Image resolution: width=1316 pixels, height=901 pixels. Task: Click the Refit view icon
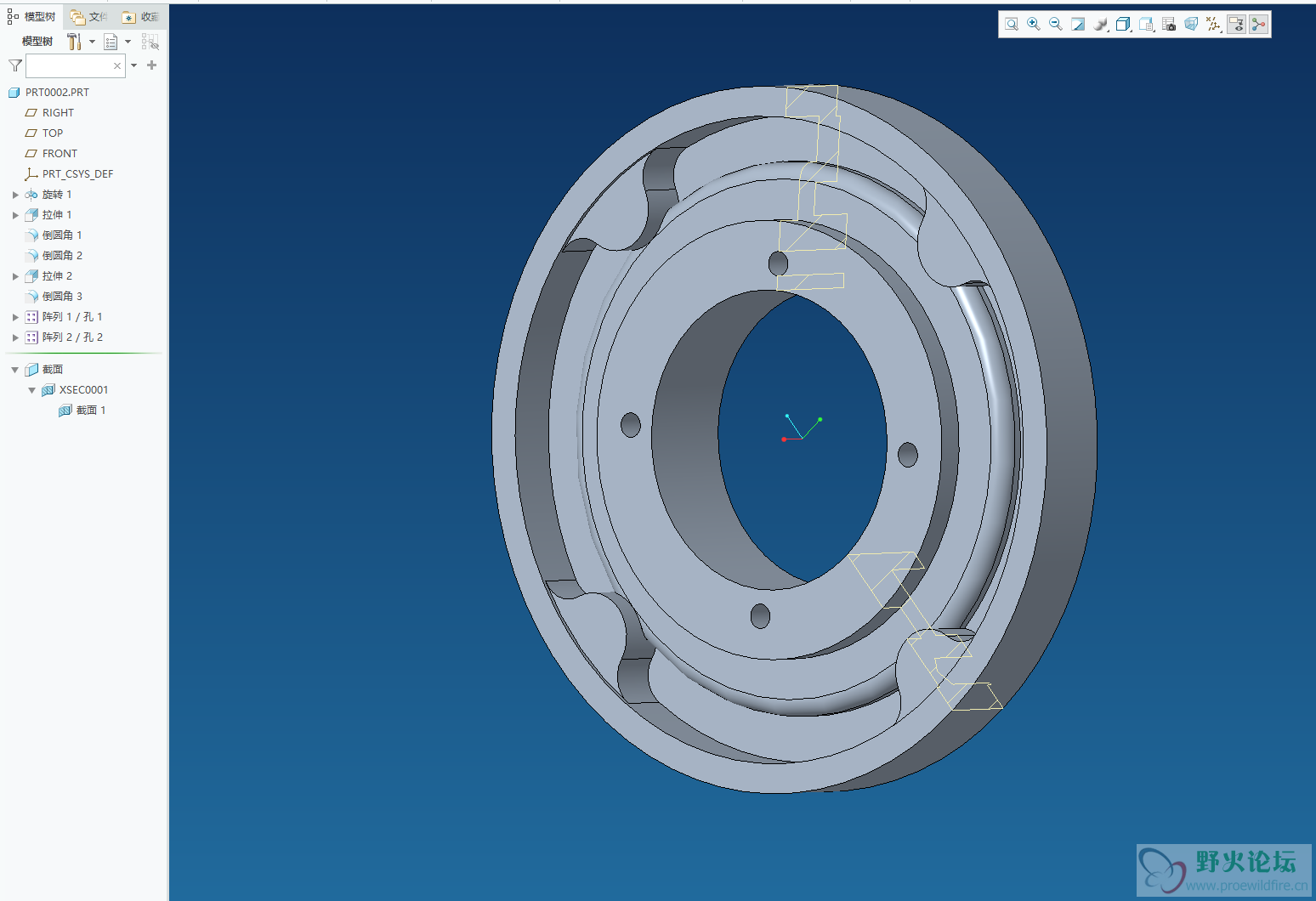point(1012,25)
